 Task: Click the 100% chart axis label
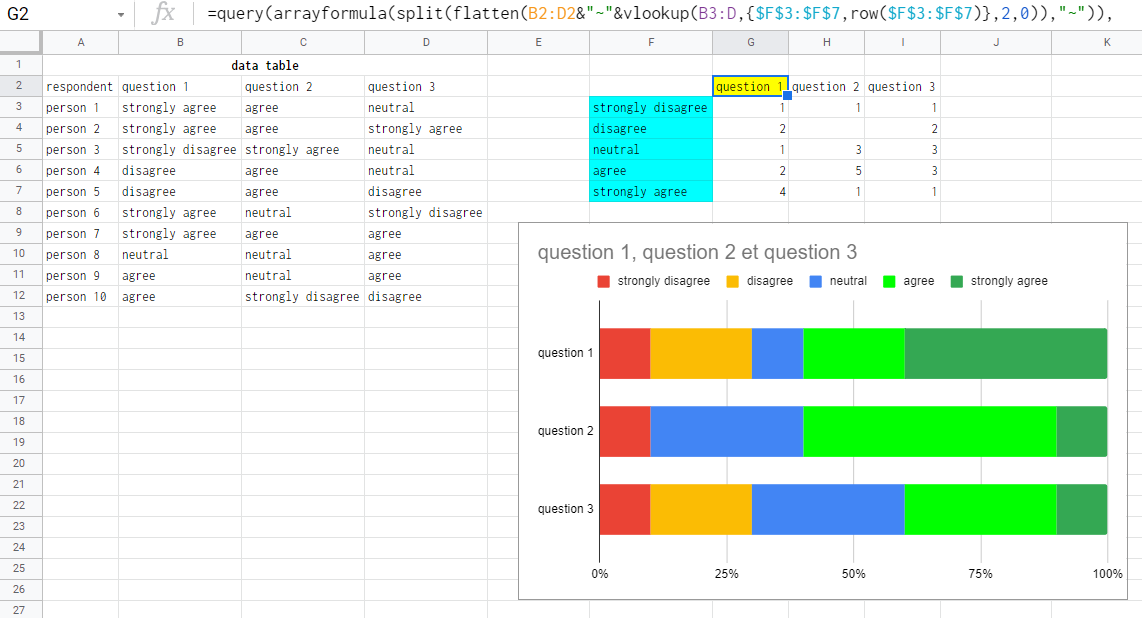point(1107,574)
